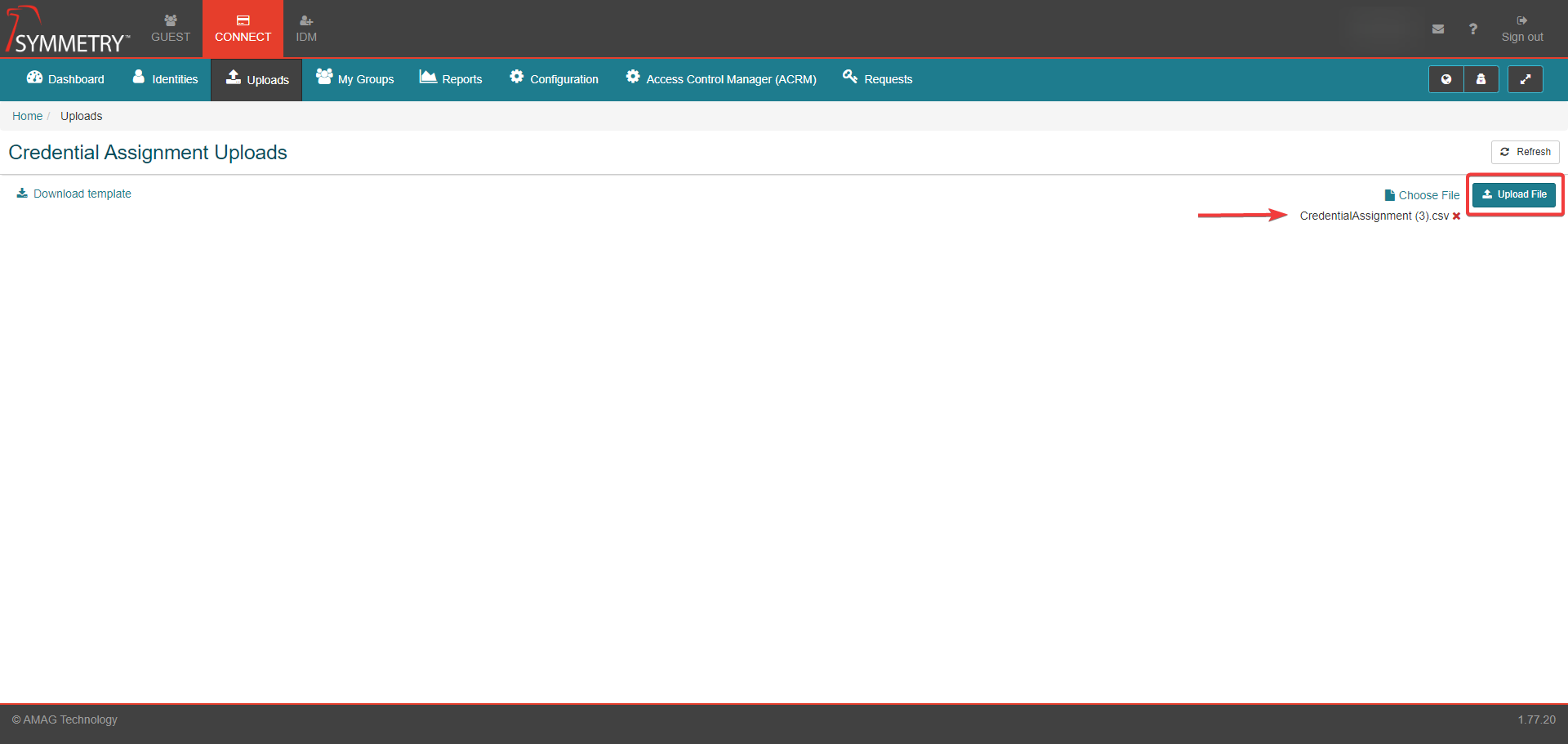
Task: Click the Upload File button
Action: point(1514,194)
